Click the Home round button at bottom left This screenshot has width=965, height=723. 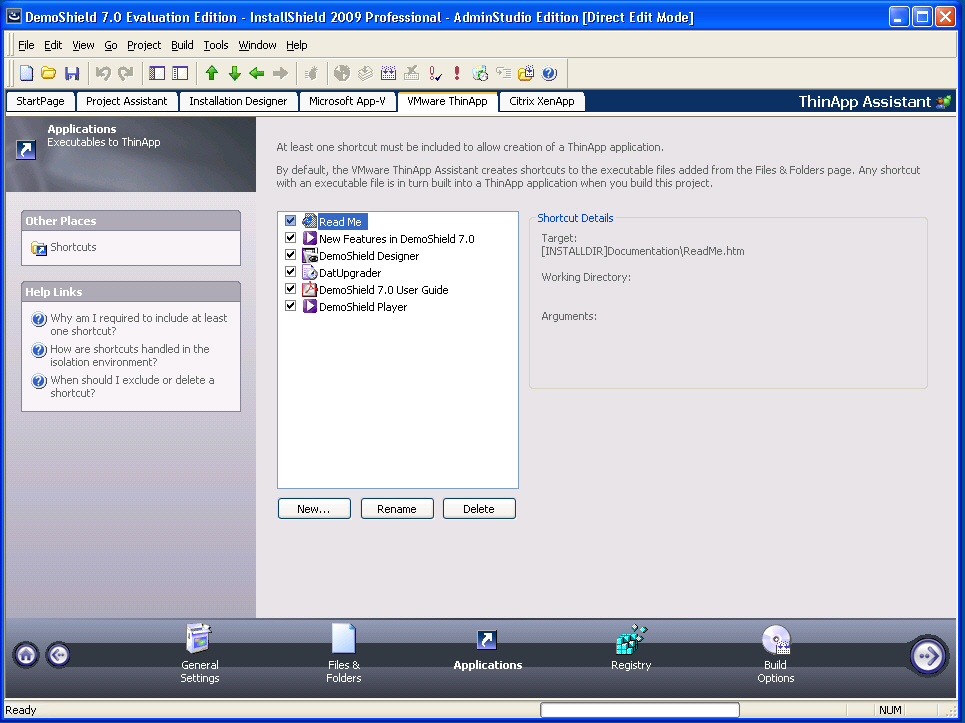(26, 655)
